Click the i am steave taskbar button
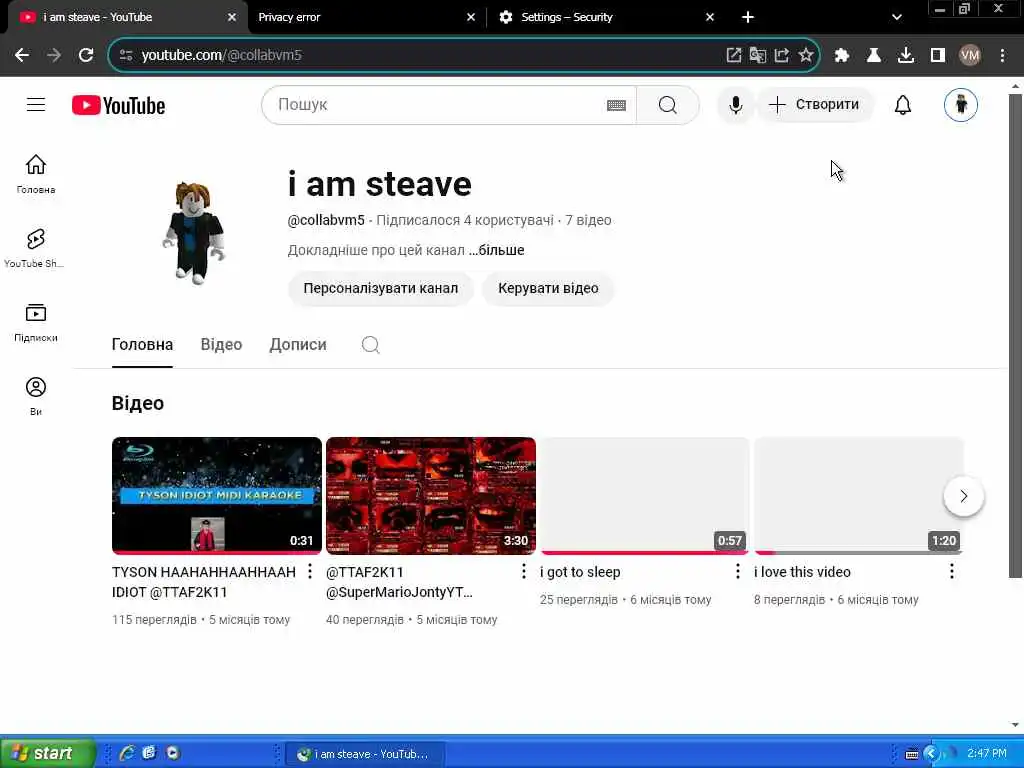Screen dimensions: 1024x768 (365, 754)
